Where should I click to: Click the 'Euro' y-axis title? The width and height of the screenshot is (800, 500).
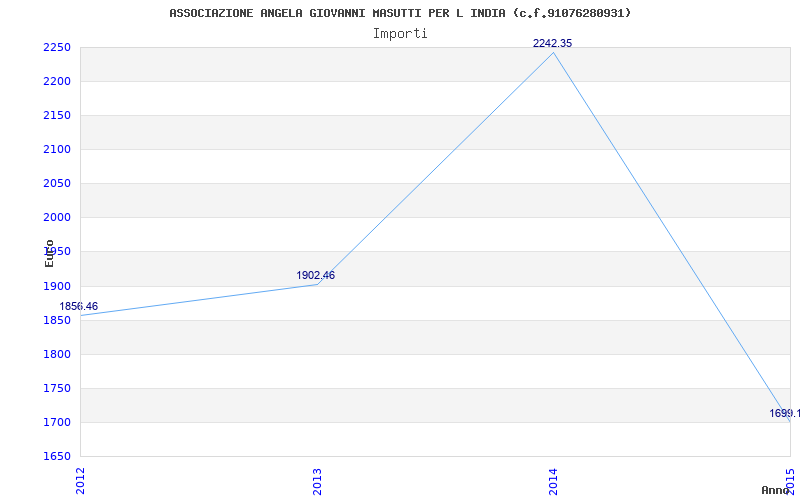click(x=49, y=253)
